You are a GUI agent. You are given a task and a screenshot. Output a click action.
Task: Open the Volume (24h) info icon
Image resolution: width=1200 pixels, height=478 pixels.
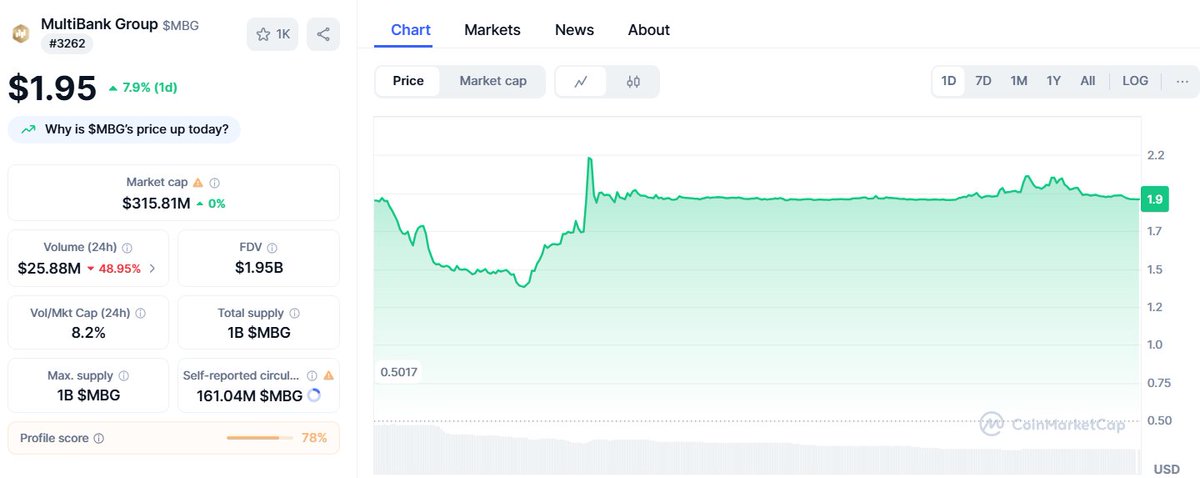pos(127,247)
